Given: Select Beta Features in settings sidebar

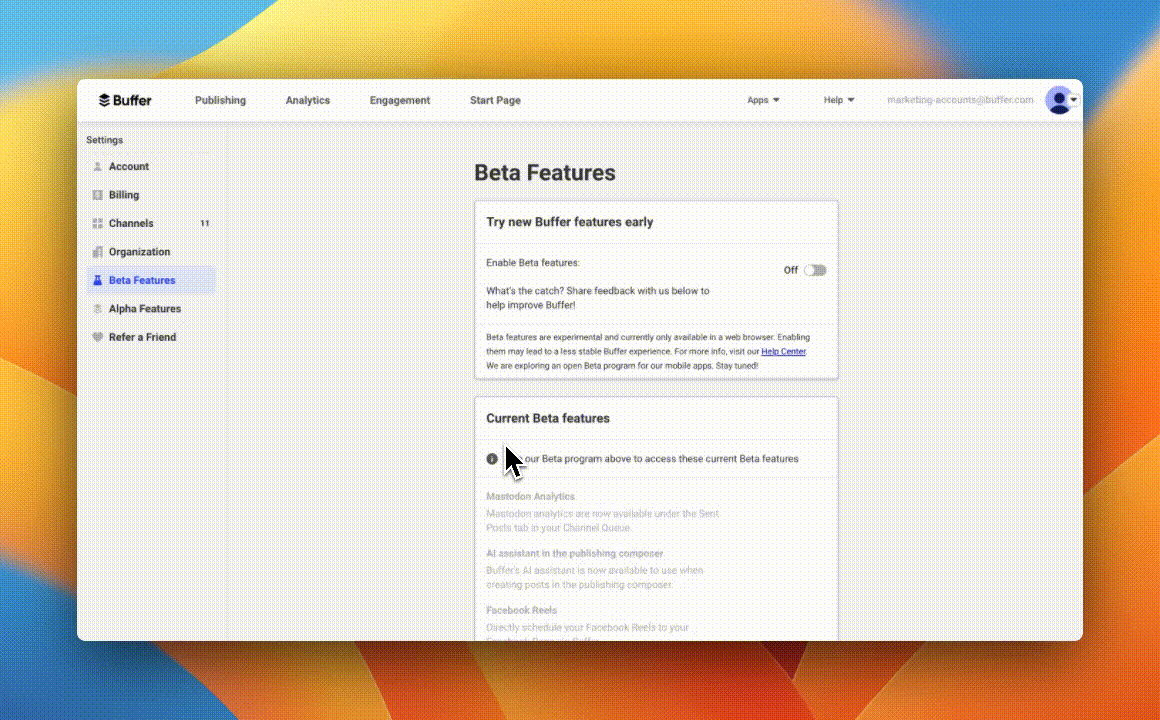Looking at the screenshot, I should click(151, 280).
